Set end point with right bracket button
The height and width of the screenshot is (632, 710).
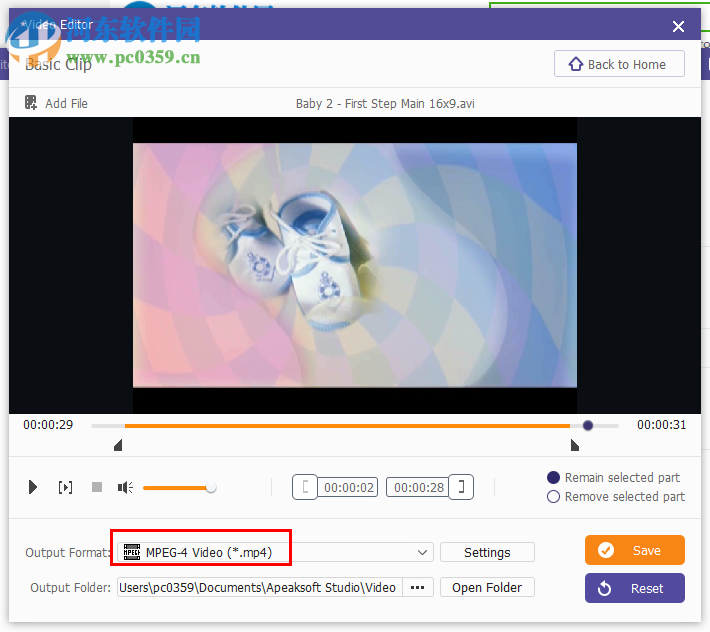[461, 487]
